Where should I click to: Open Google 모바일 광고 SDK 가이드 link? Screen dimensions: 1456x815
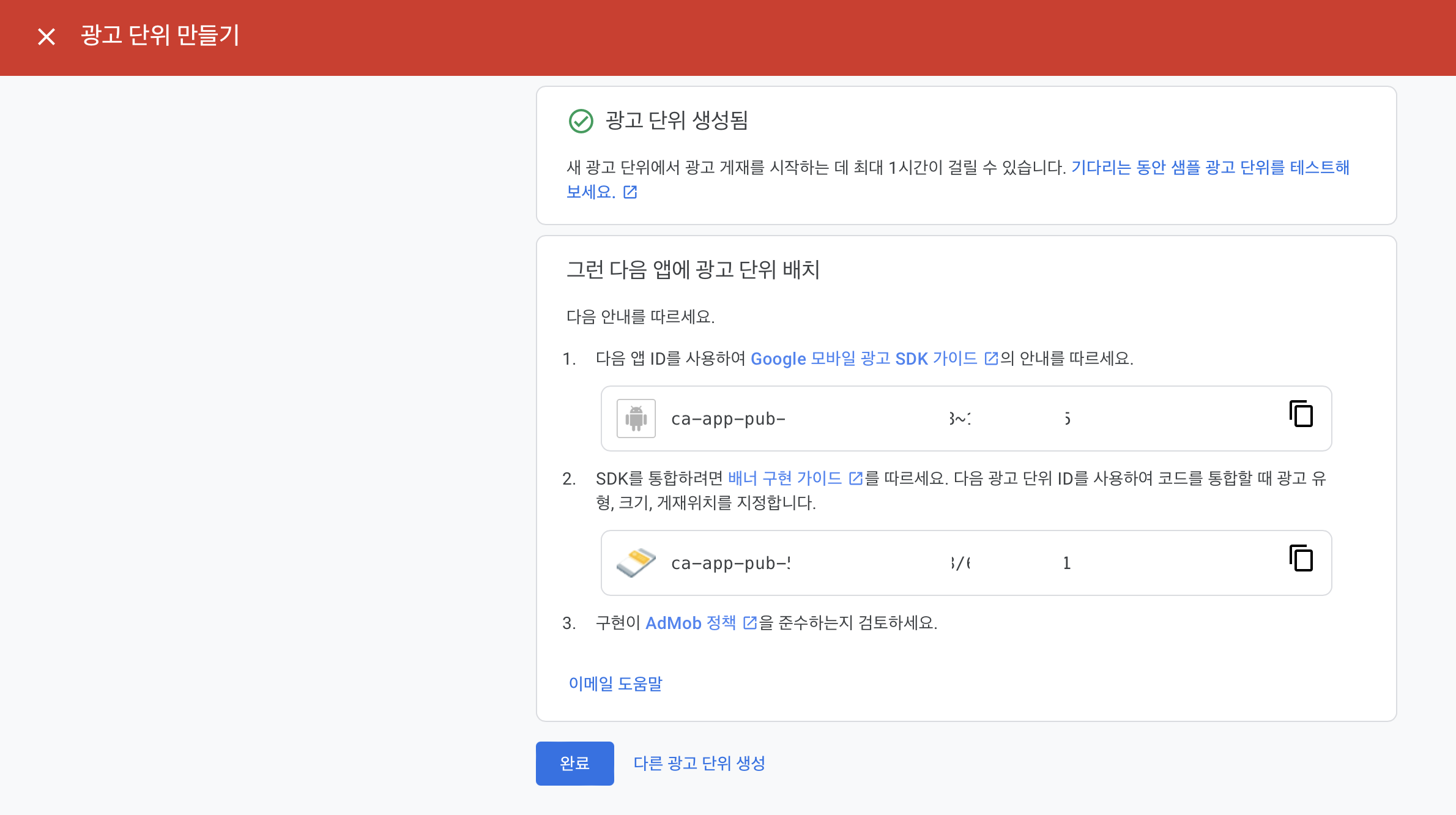(x=863, y=359)
